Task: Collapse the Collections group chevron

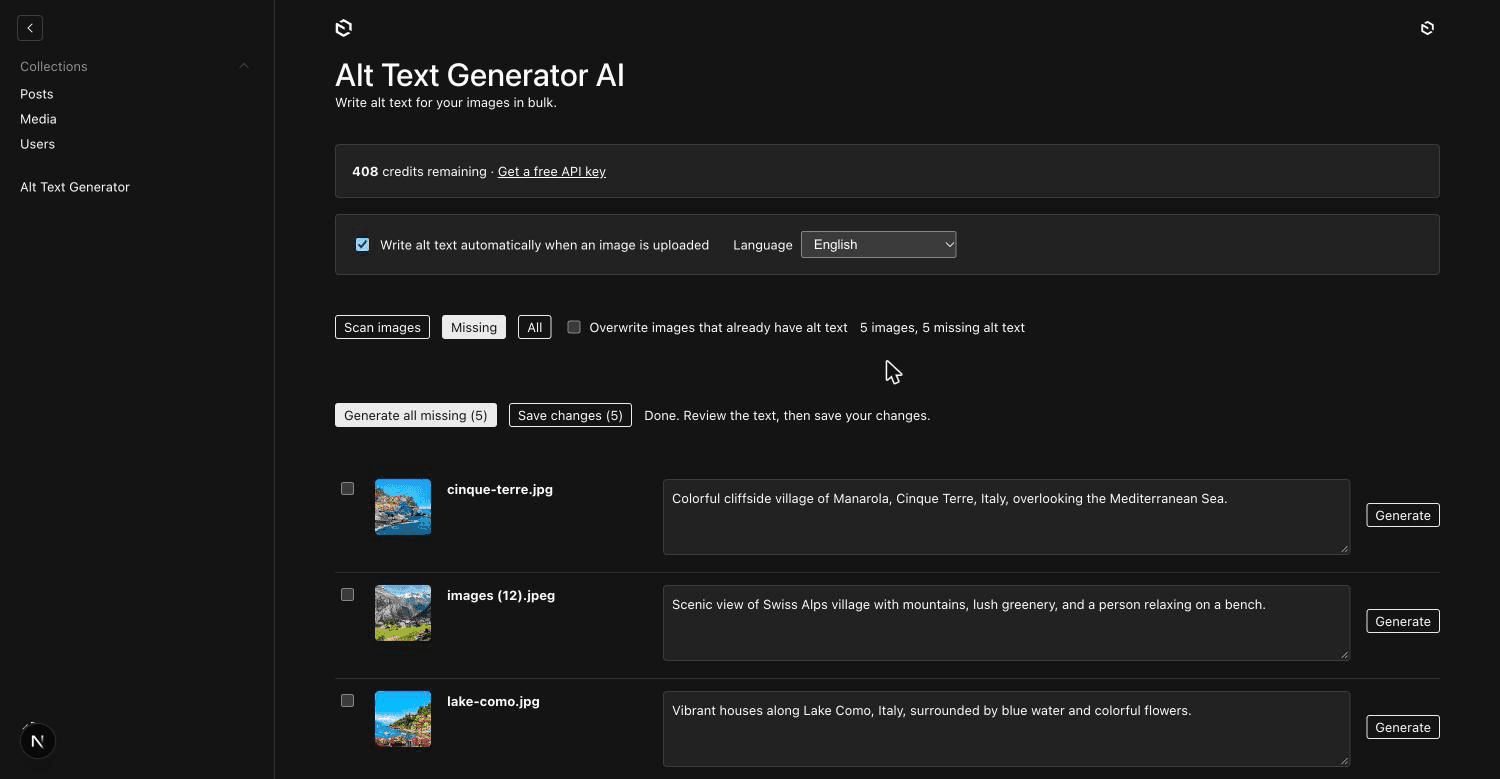Action: point(243,66)
